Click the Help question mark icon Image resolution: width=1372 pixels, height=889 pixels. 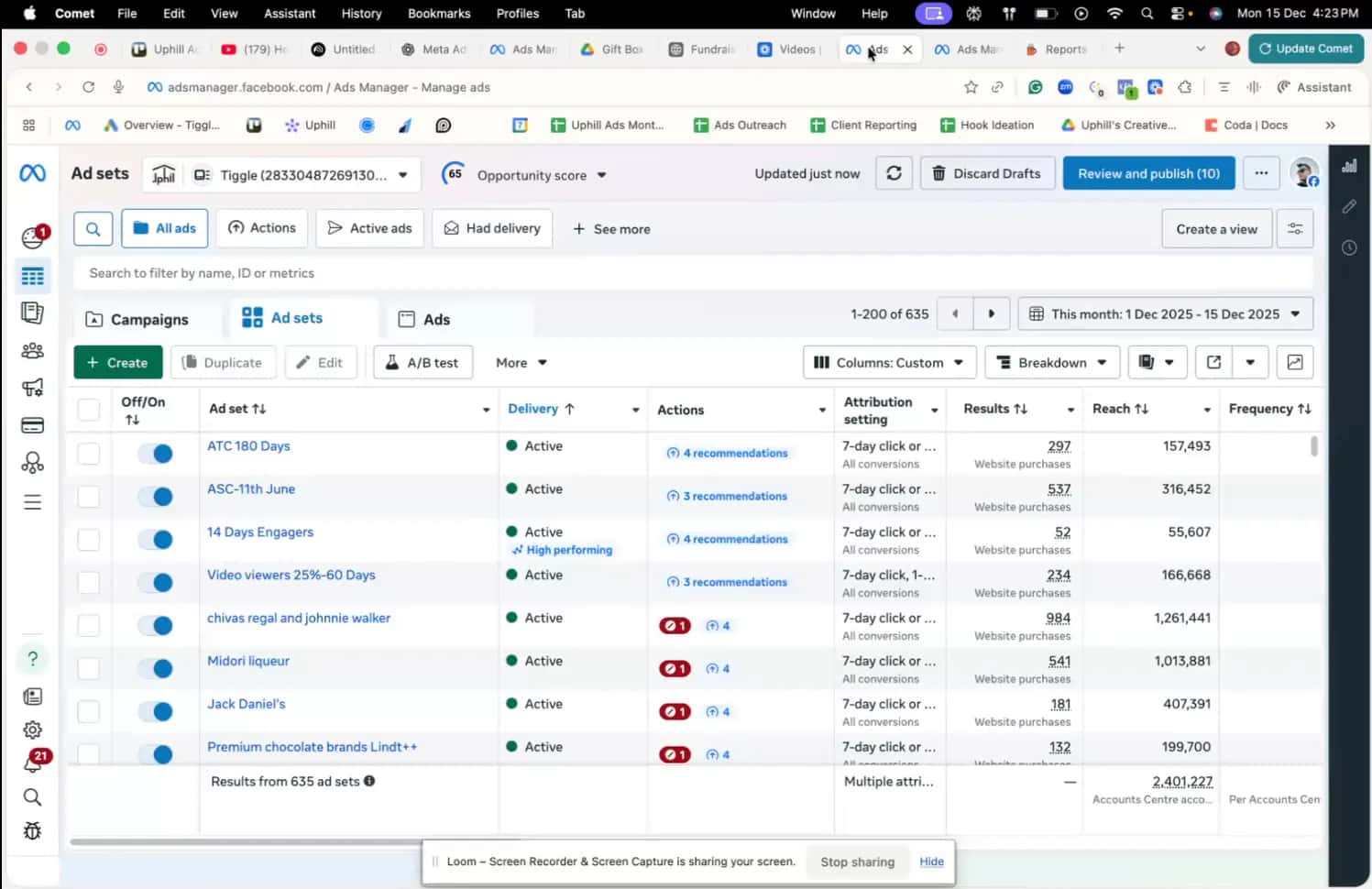33,658
